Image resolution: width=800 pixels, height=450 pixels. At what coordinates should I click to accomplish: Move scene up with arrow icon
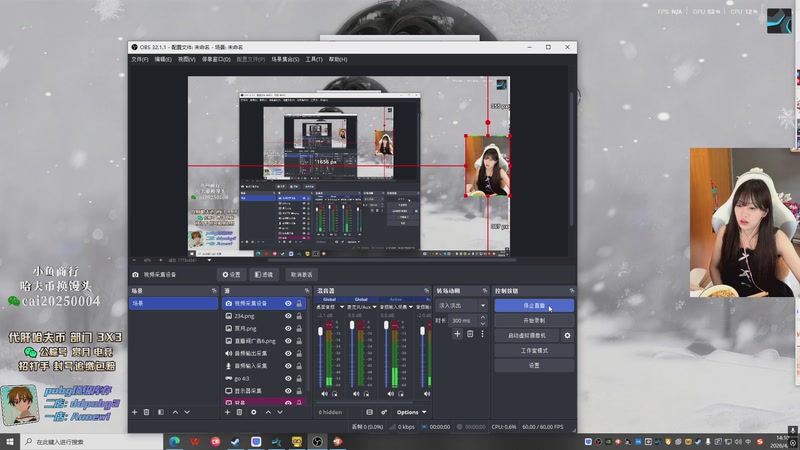pos(175,412)
